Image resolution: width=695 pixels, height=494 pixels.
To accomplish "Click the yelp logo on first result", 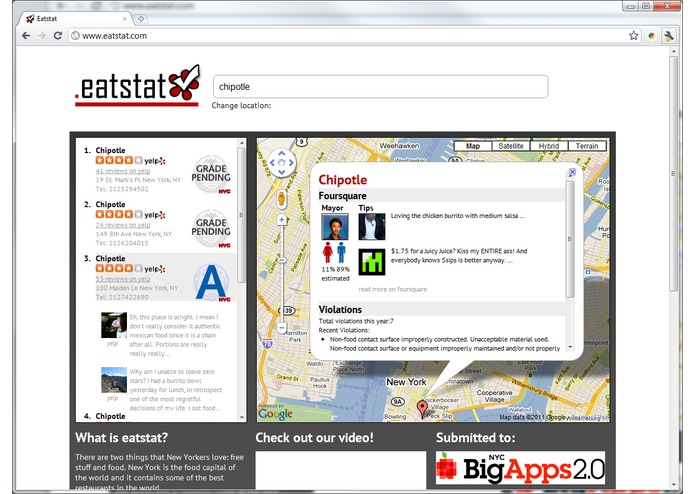I will (155, 161).
